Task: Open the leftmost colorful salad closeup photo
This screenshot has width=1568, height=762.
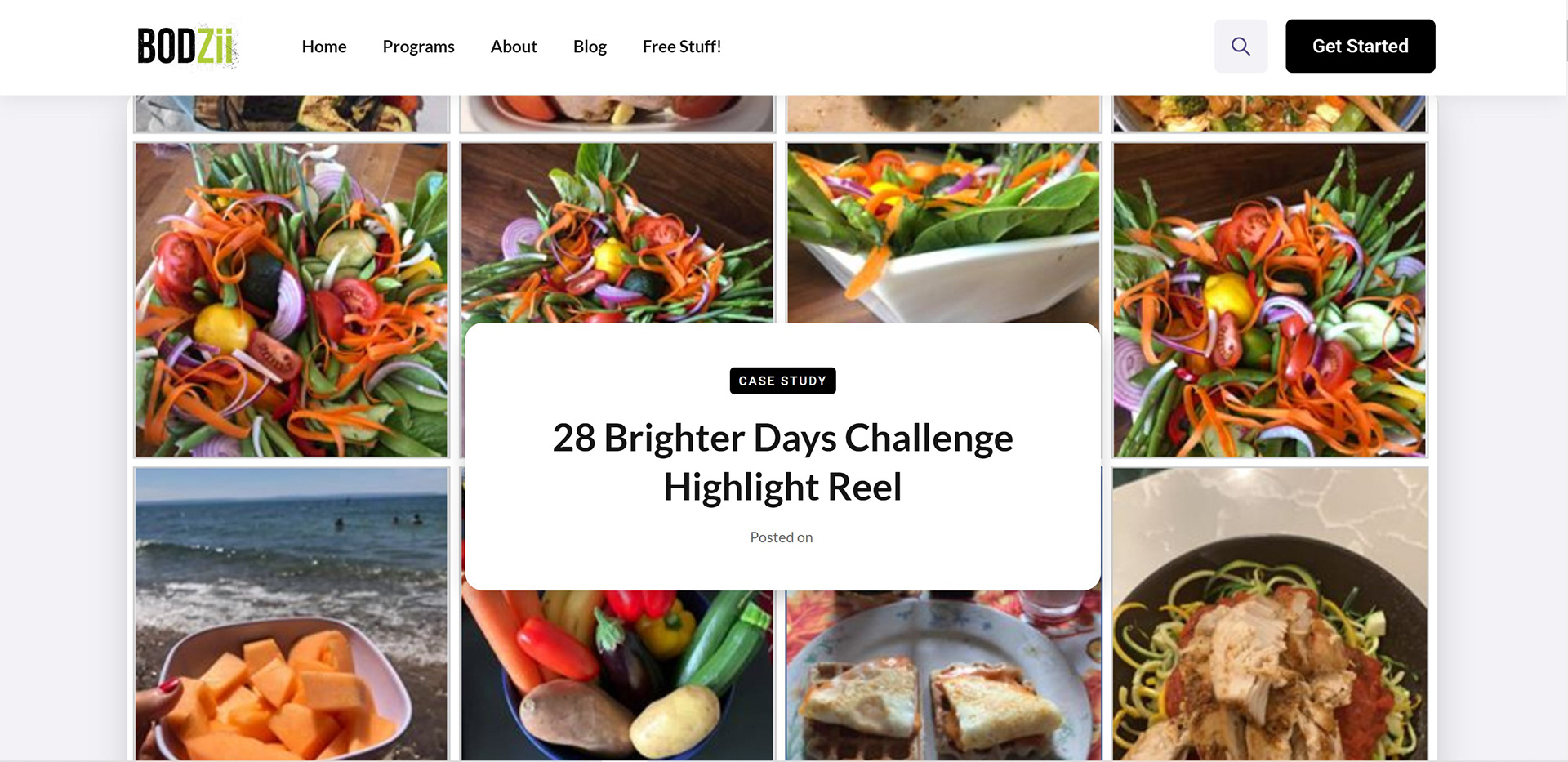Action: [x=292, y=300]
